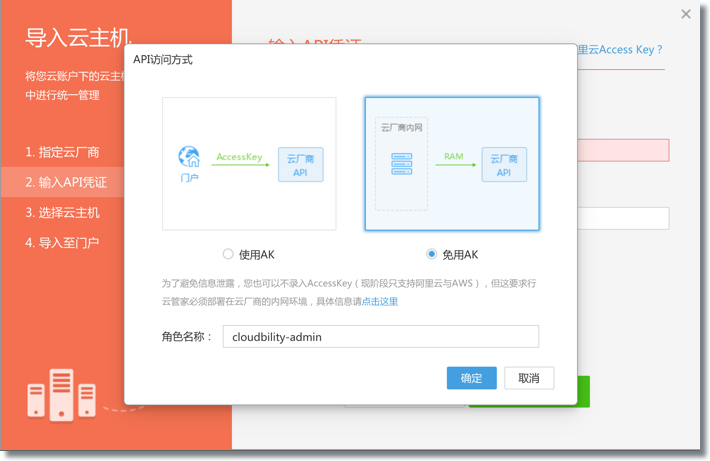710x461 pixels.
Task: Open step 4. 导入至门户
Action: (x=62, y=242)
